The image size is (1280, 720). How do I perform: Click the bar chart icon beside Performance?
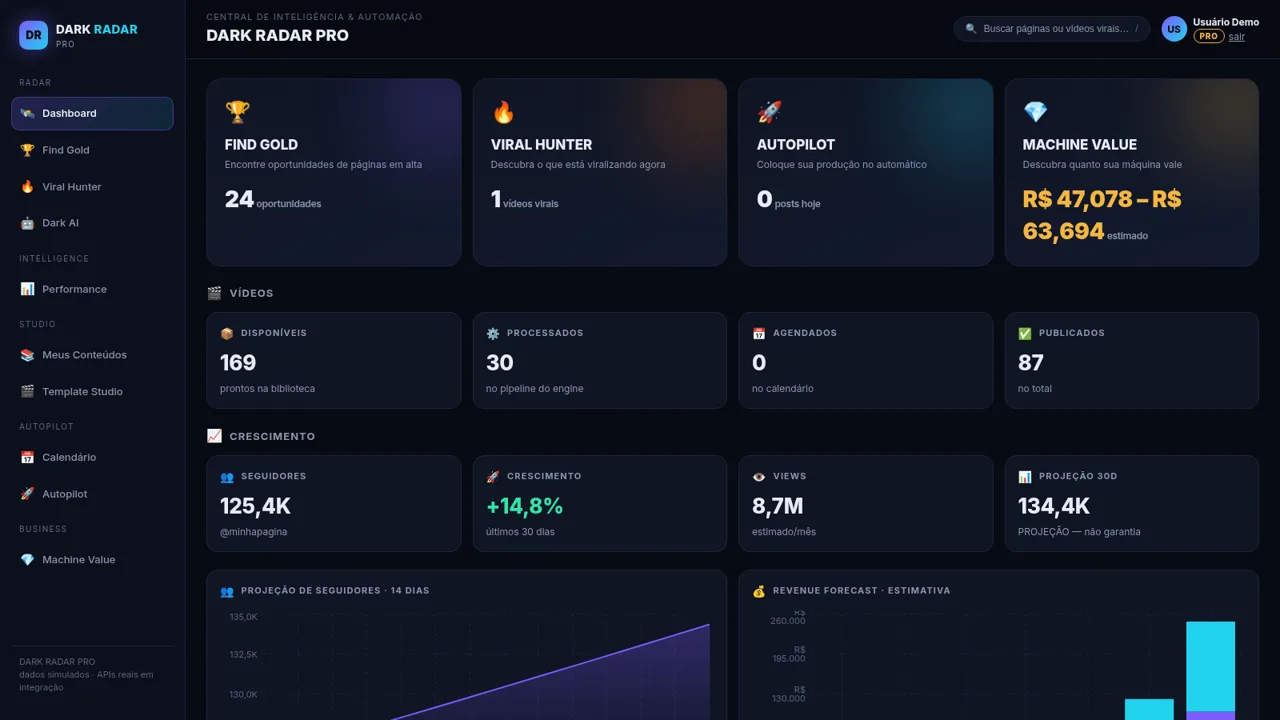(x=27, y=289)
